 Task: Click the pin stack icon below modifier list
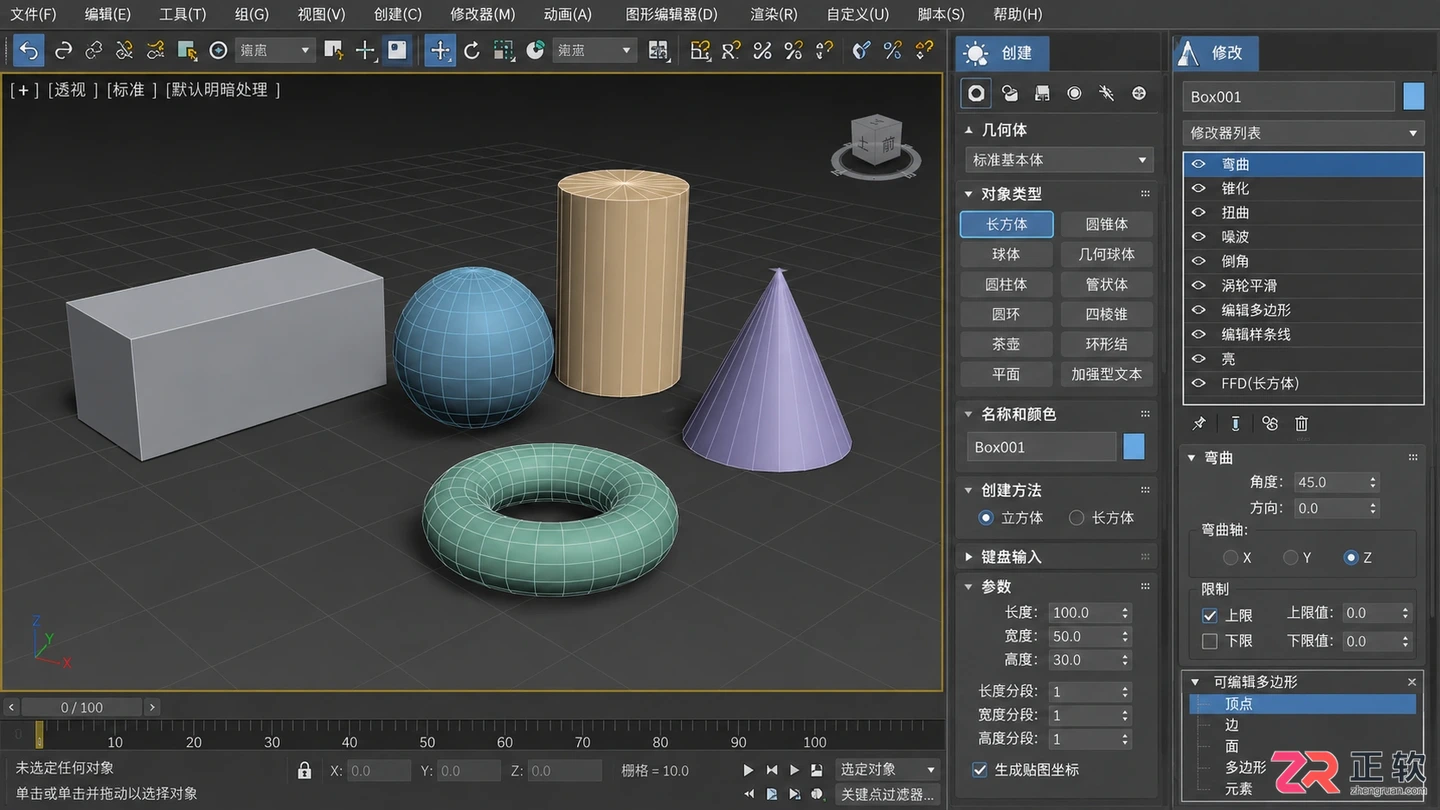pos(1199,424)
